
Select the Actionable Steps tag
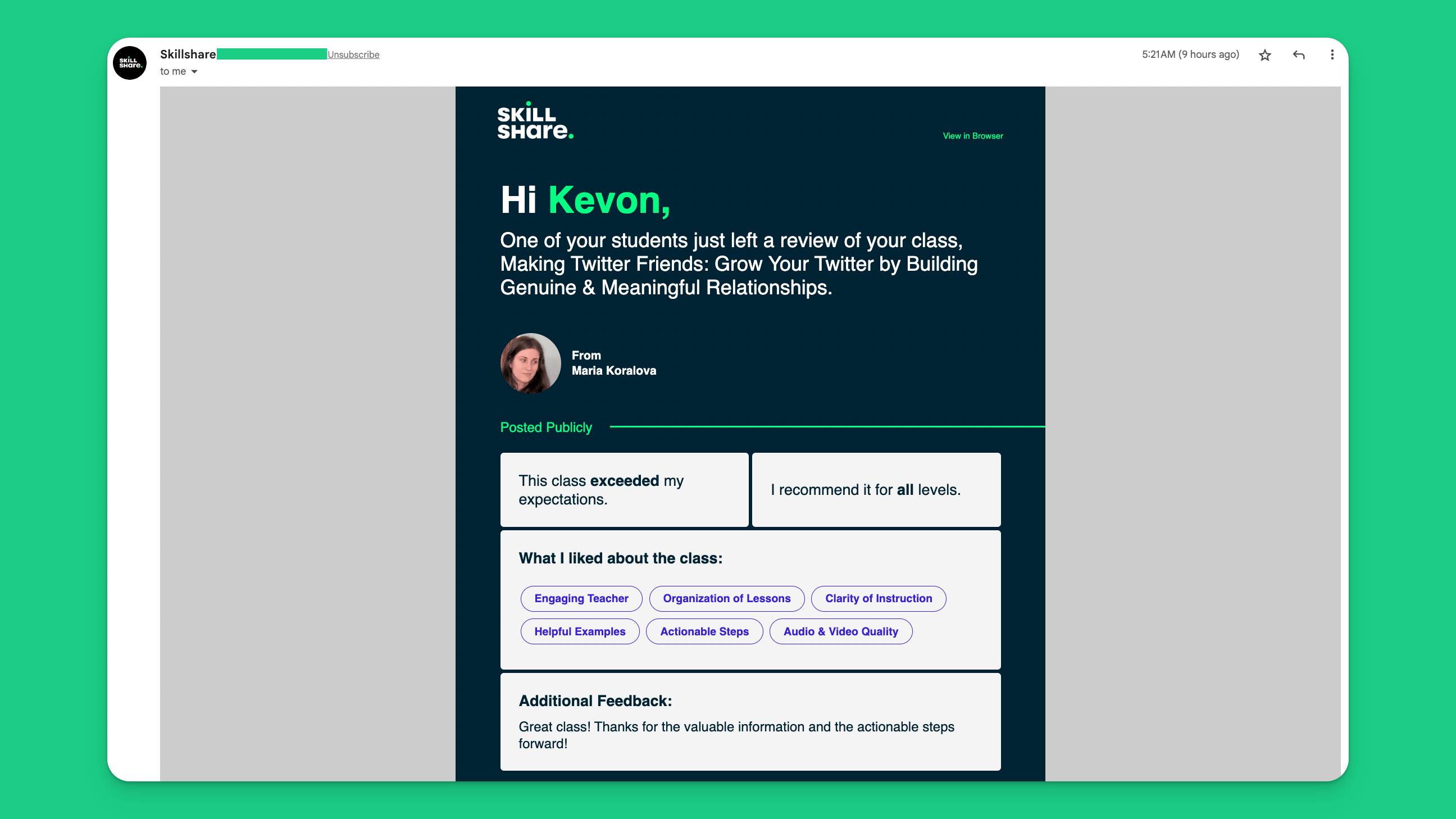coord(704,631)
